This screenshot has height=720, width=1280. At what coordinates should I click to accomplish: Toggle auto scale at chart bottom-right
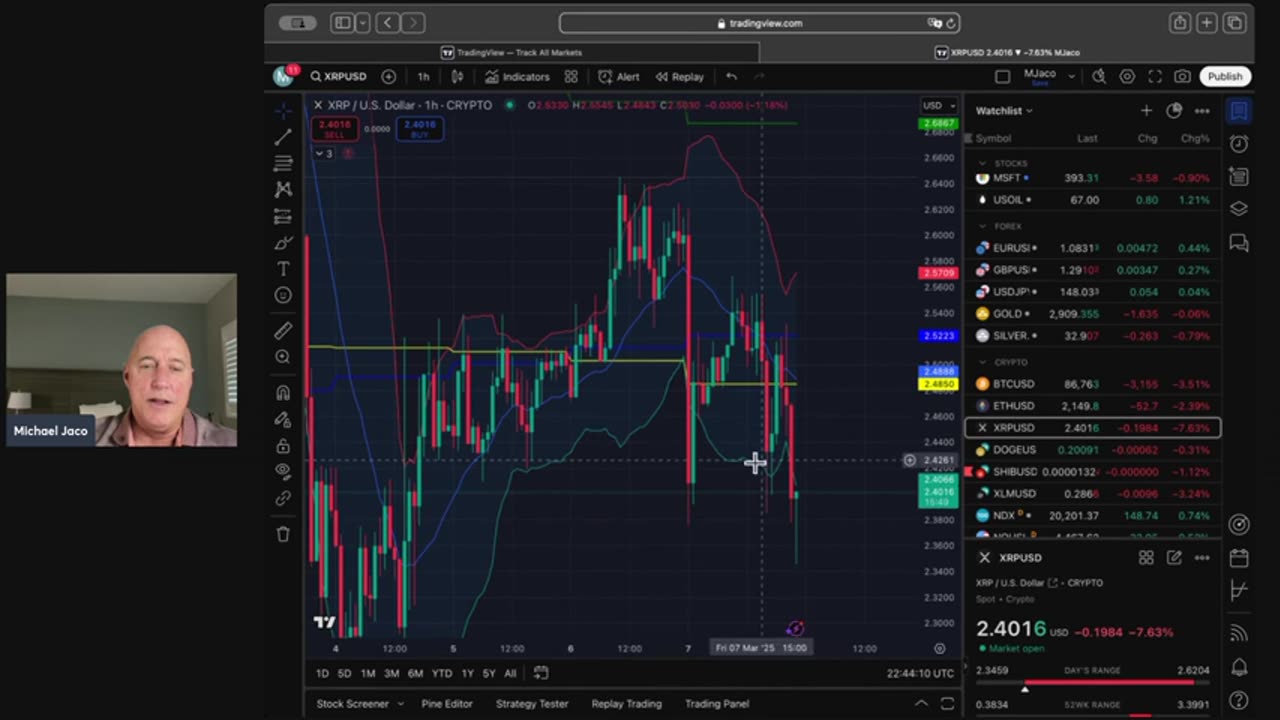click(x=939, y=648)
